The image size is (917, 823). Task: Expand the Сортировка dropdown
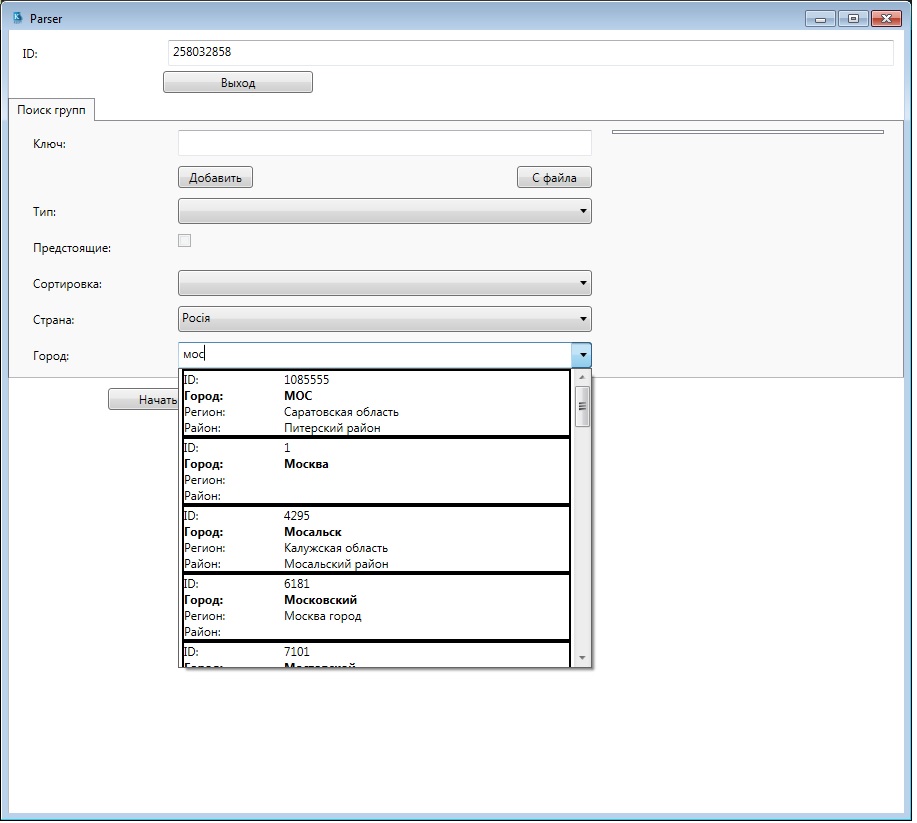pos(384,283)
